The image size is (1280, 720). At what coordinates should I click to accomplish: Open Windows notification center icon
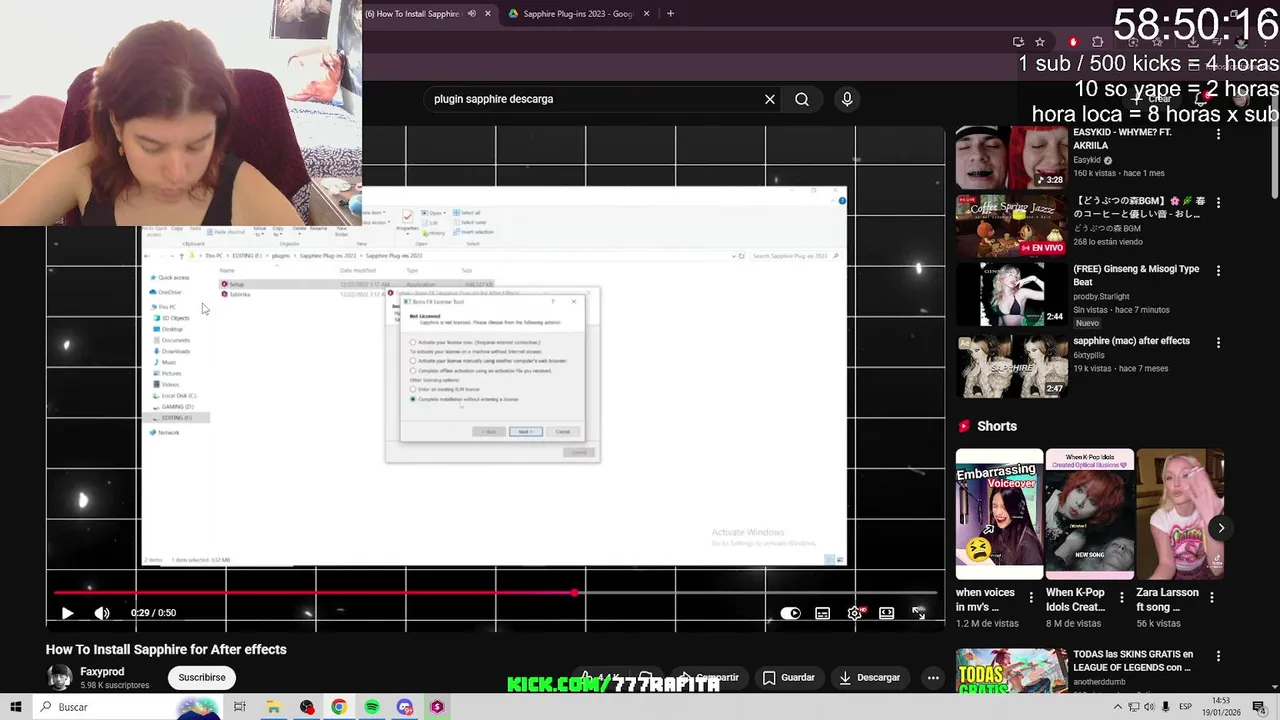[1260, 707]
